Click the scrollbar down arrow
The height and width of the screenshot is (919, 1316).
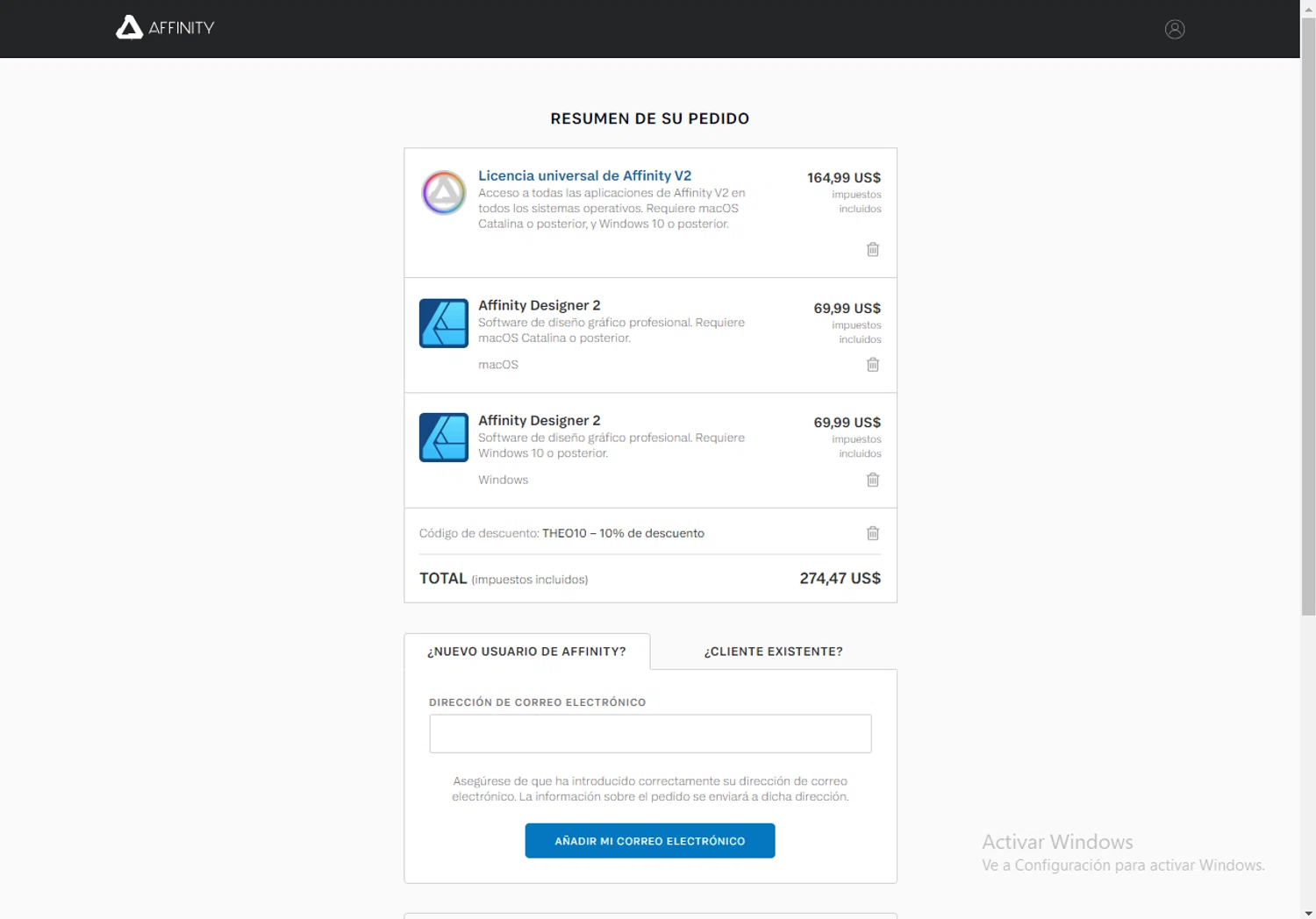(x=1308, y=913)
